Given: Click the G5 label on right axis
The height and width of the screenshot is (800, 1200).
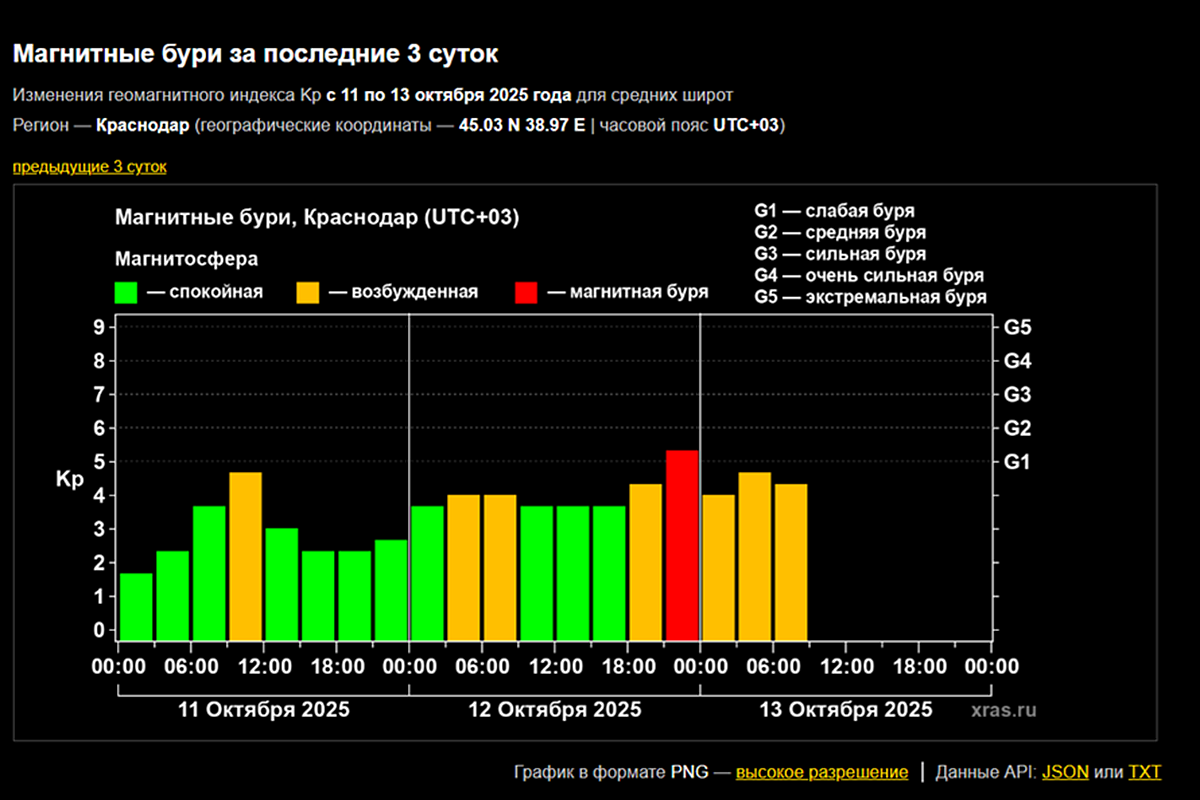Looking at the screenshot, I should tap(1017, 327).
